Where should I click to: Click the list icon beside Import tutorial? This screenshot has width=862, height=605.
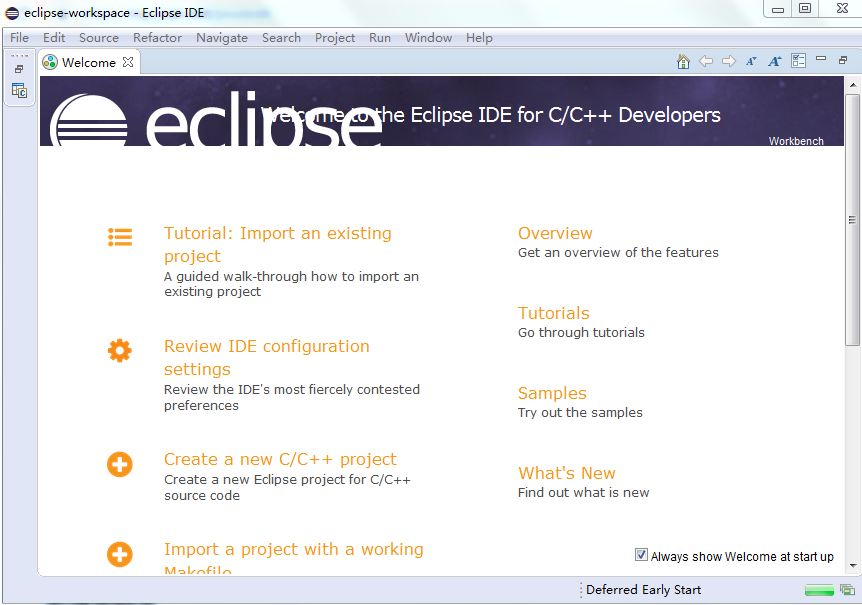(120, 237)
